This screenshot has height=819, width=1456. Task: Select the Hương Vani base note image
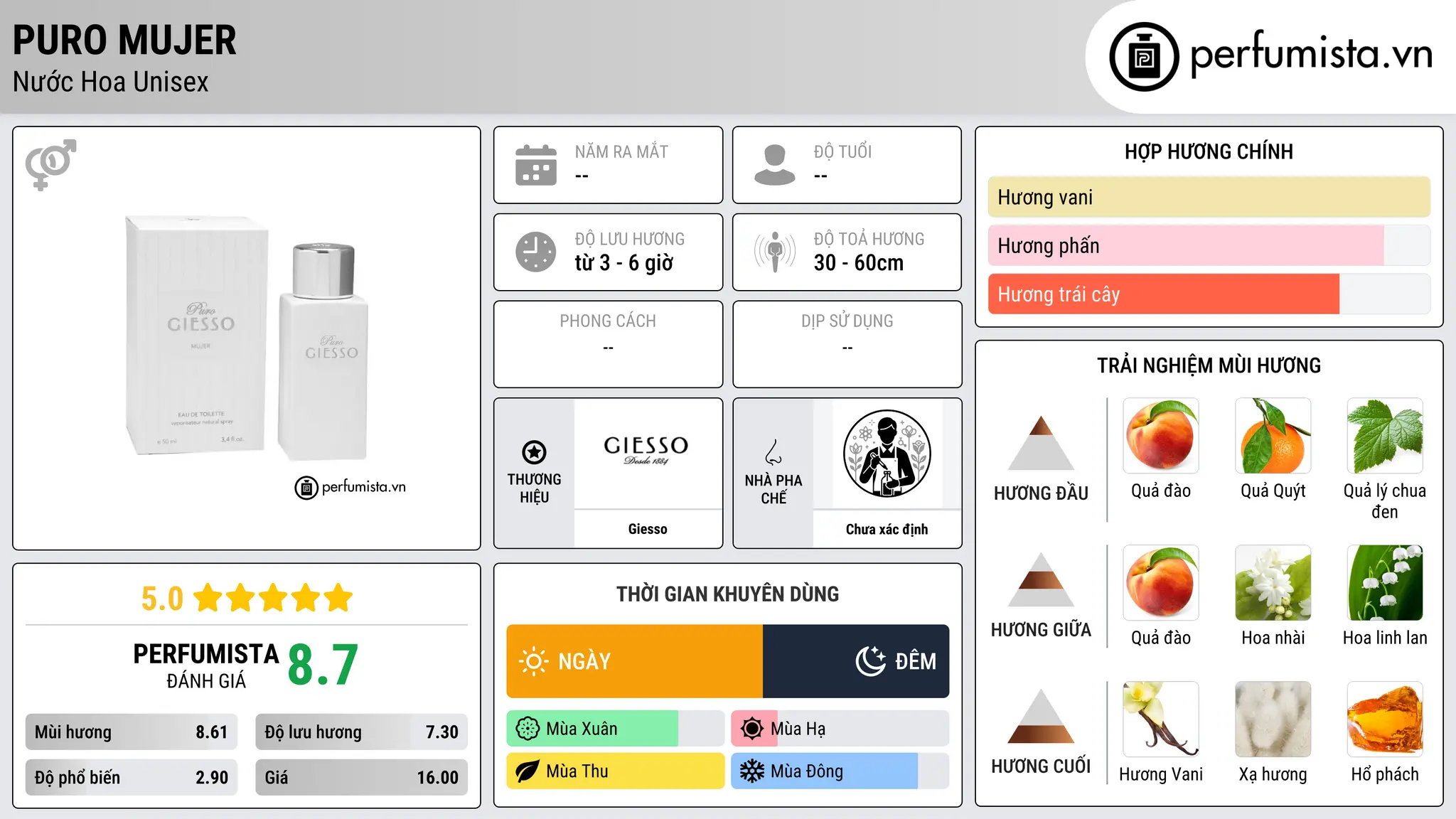tap(1161, 719)
